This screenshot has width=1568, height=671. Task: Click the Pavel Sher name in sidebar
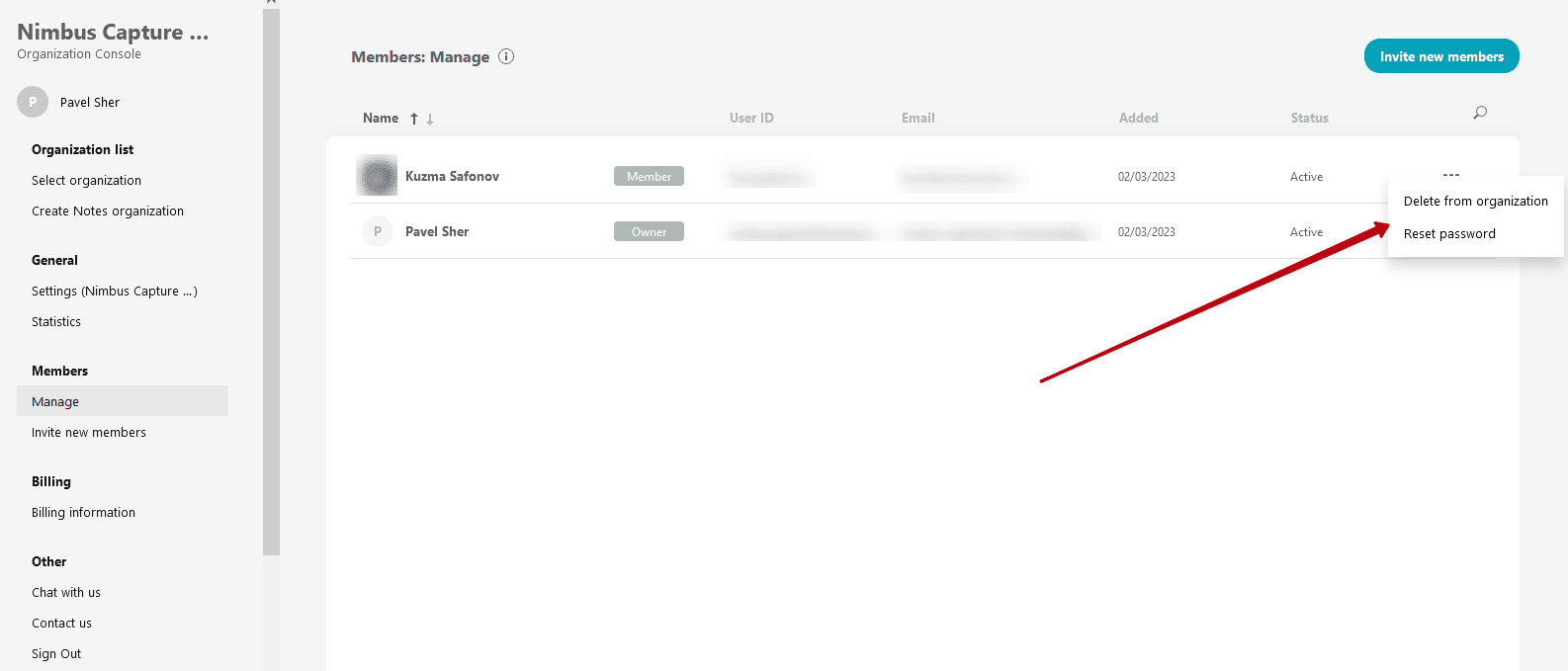pyautogui.click(x=90, y=102)
